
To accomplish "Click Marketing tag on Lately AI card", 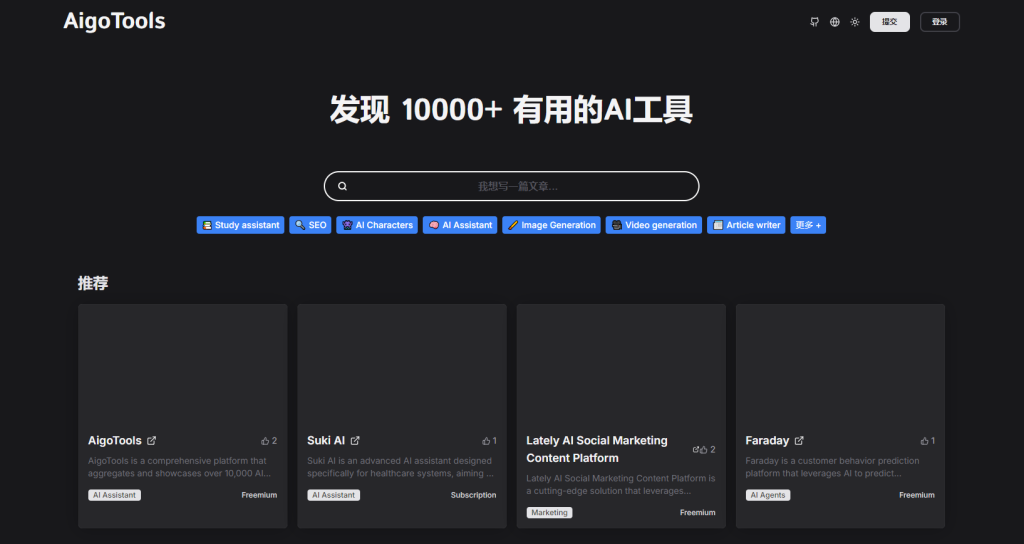I will tap(549, 513).
